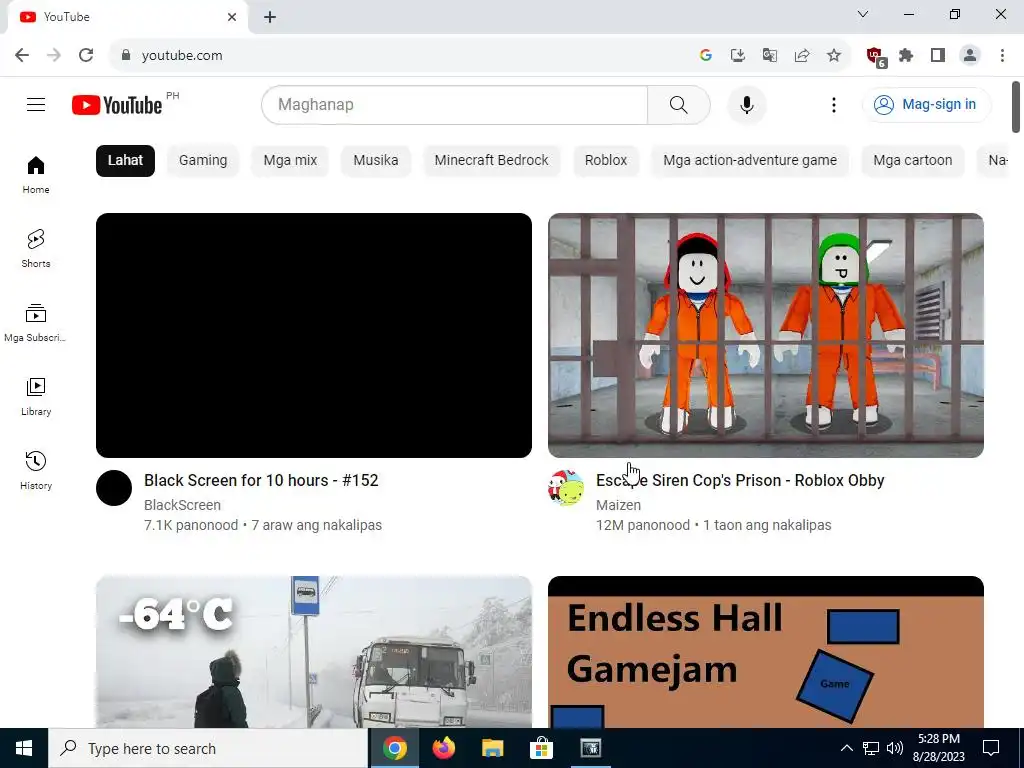The width and height of the screenshot is (1024, 768).
Task: Select the Roblox filter chip
Action: pyautogui.click(x=605, y=160)
